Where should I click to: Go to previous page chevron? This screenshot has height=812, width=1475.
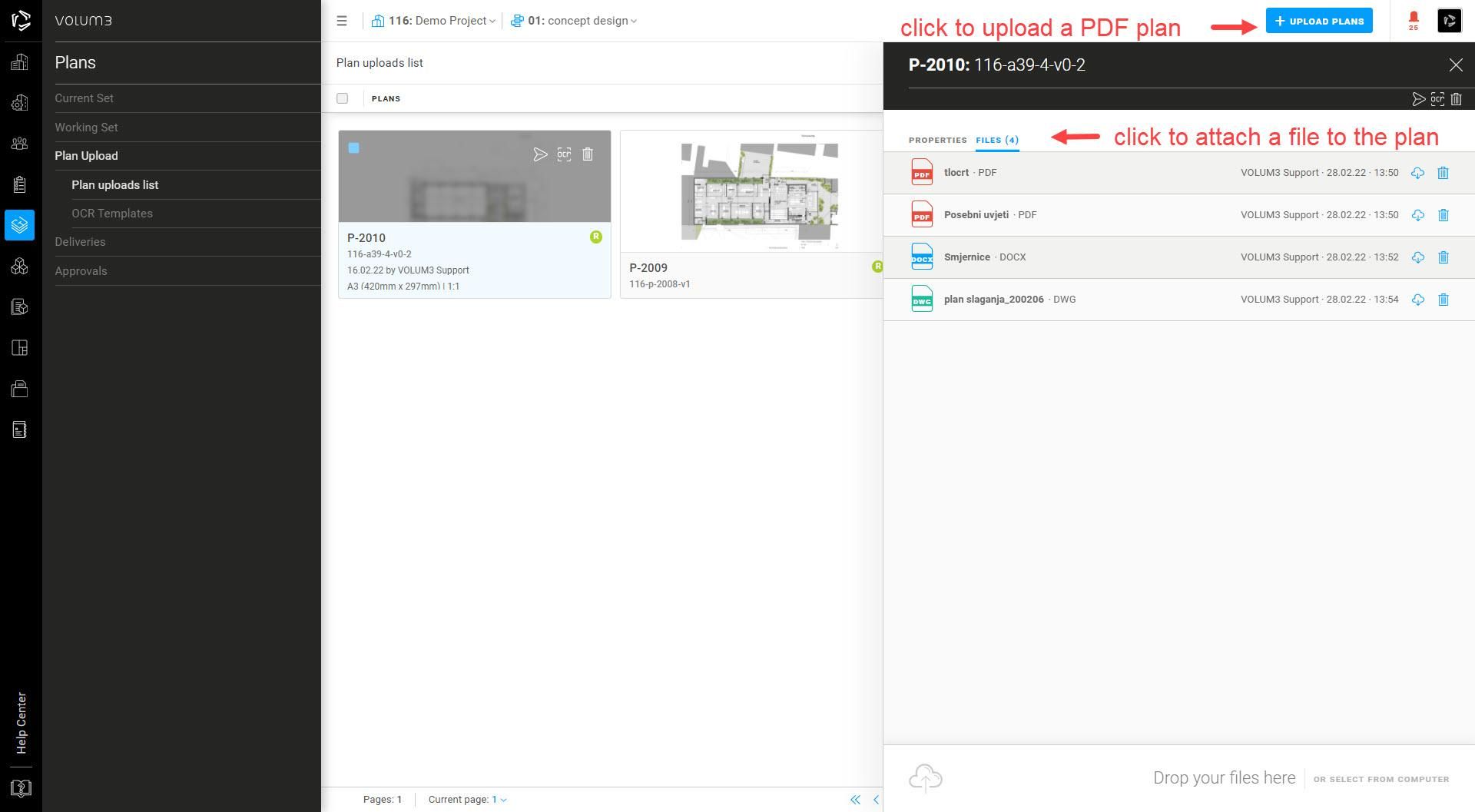[x=876, y=800]
